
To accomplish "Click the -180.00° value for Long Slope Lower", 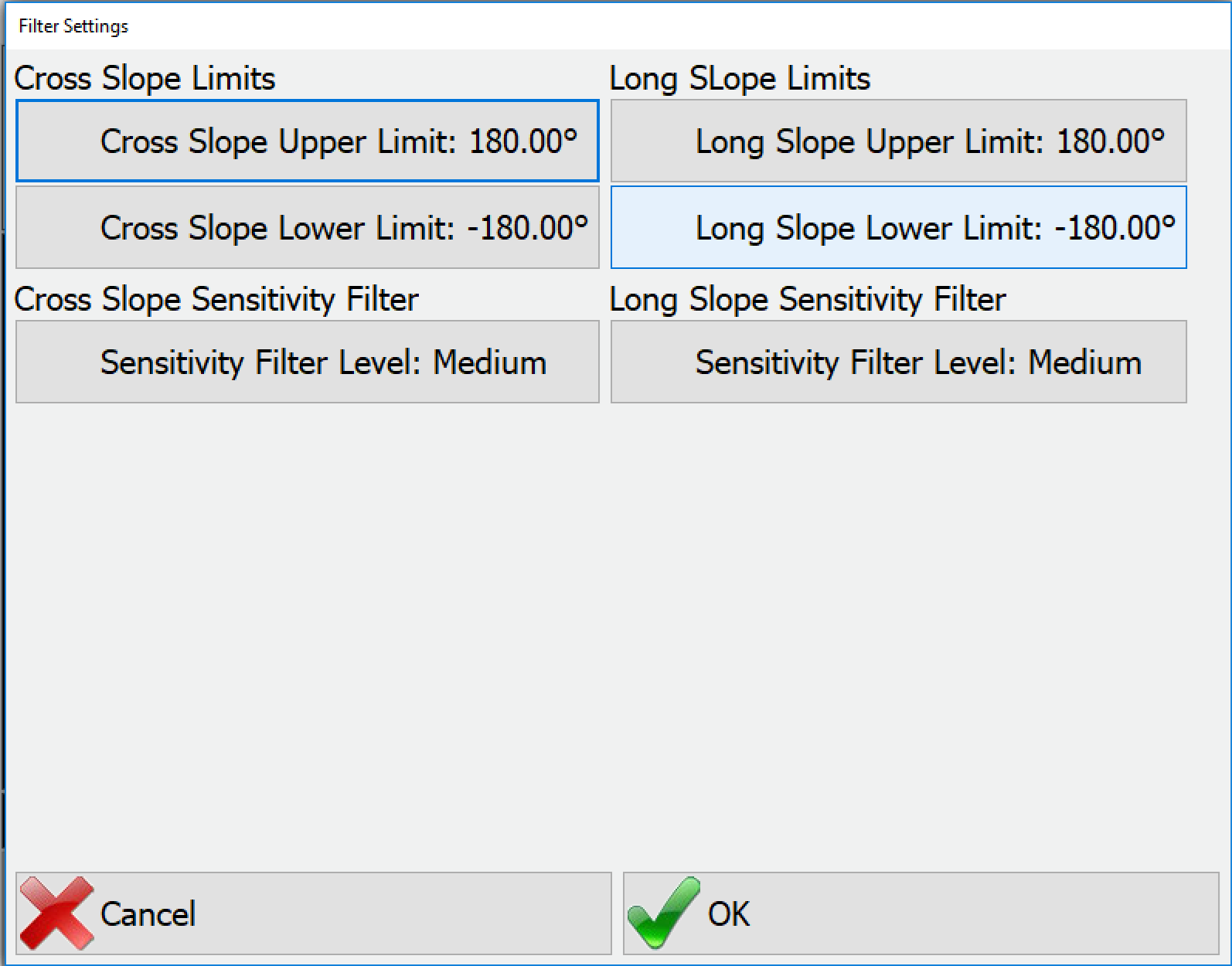I will (x=1115, y=228).
